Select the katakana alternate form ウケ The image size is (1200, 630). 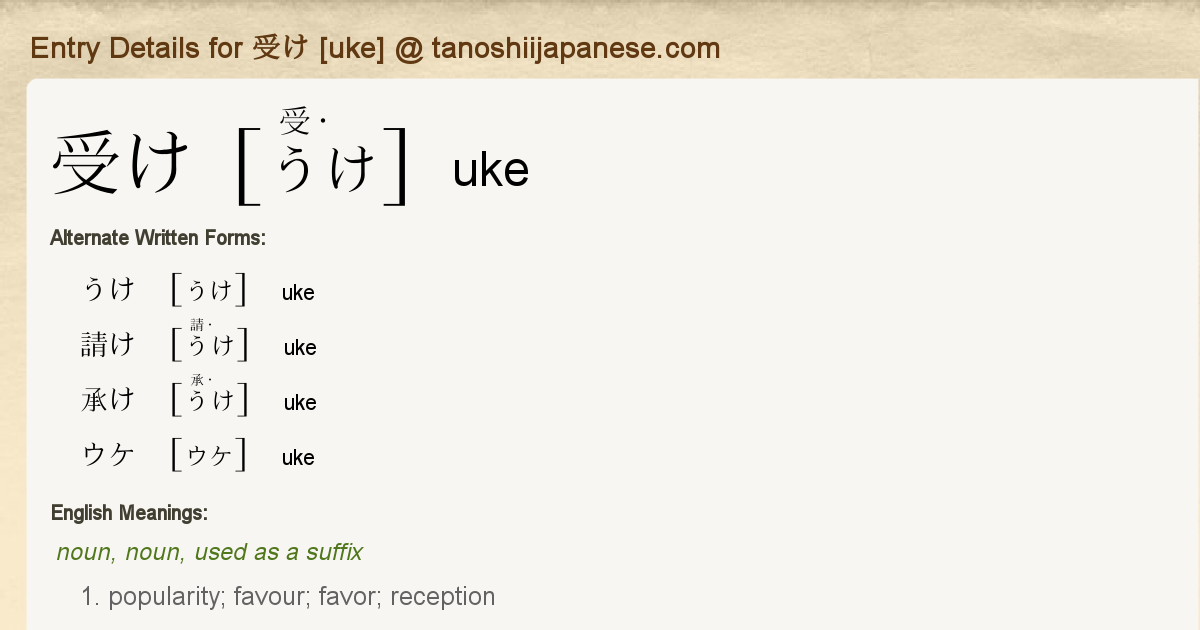(108, 455)
